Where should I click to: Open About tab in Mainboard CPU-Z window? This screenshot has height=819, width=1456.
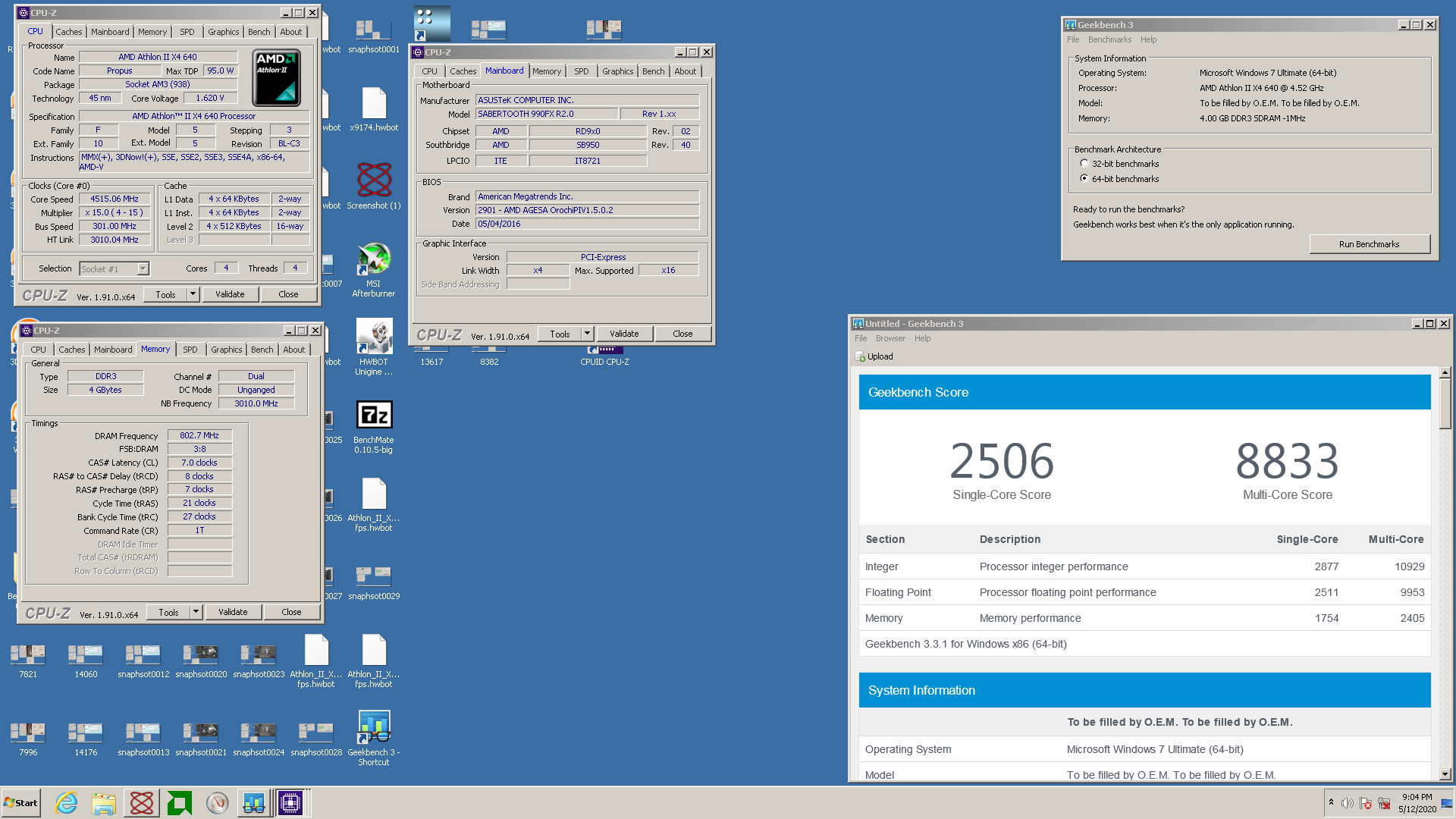click(x=686, y=71)
